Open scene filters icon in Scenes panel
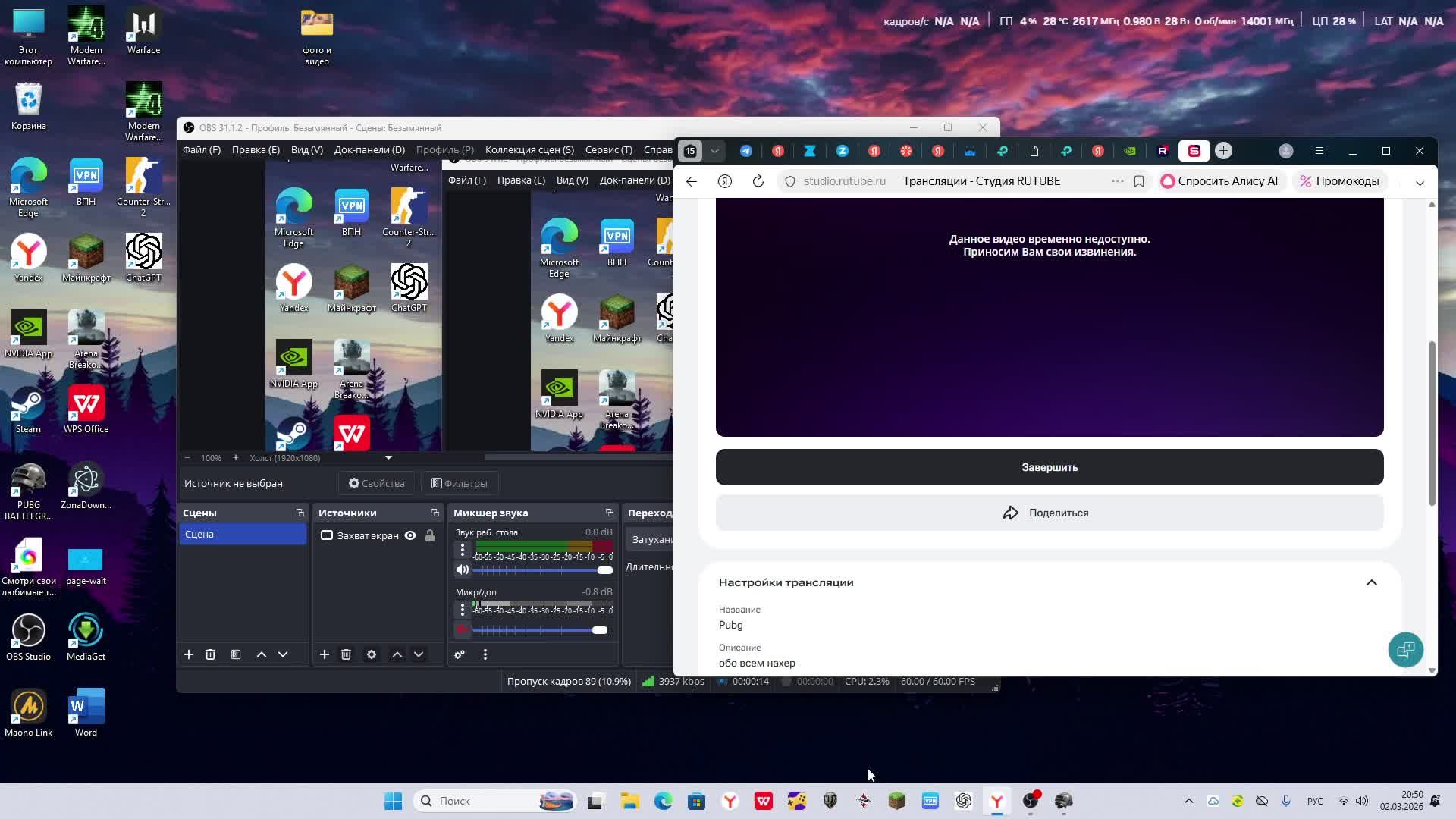 (x=236, y=654)
